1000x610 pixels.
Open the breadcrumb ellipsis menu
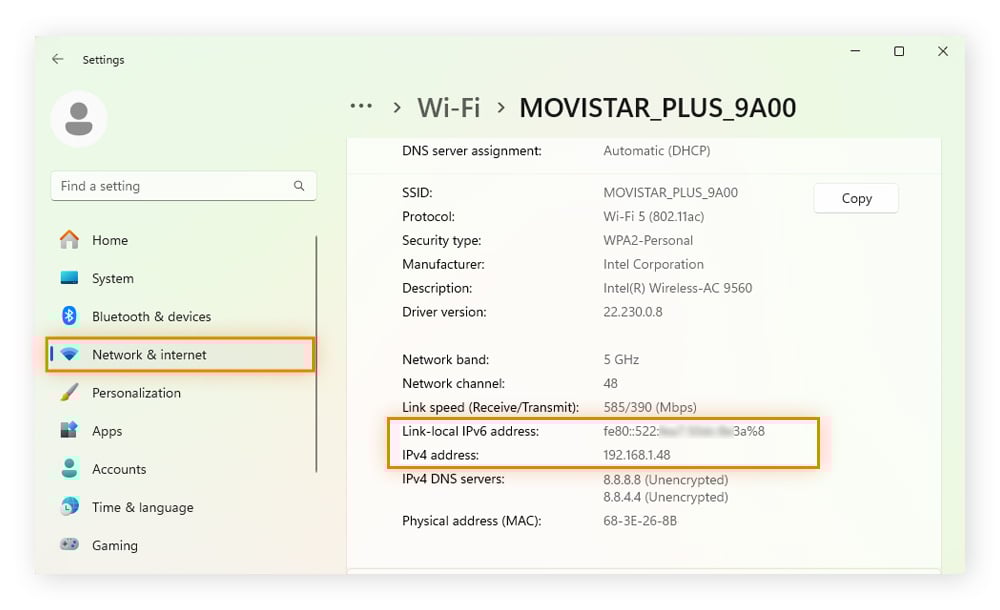click(x=361, y=106)
